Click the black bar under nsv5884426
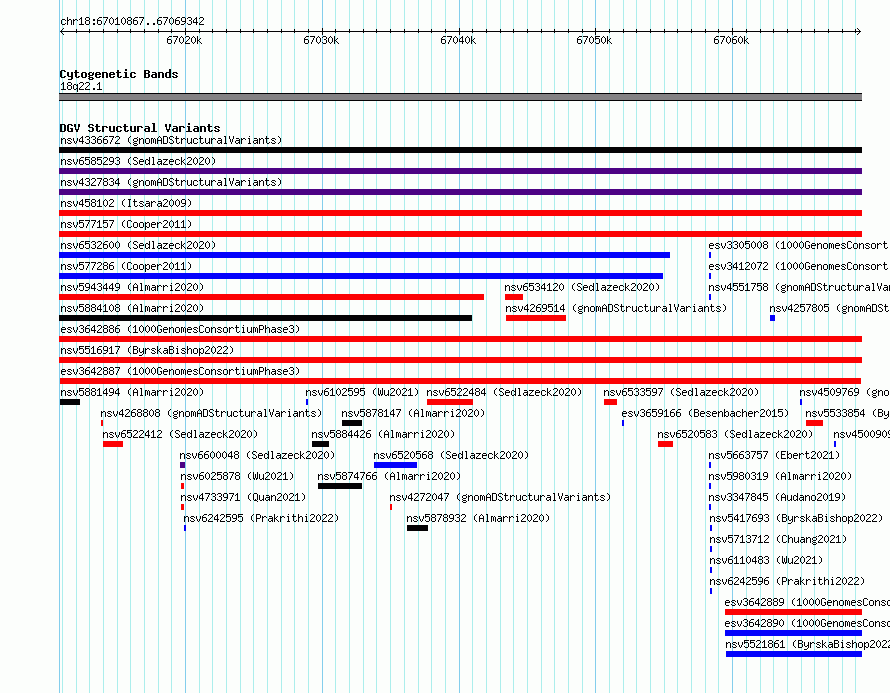Screen dimensions: 890x693 click(x=321, y=444)
